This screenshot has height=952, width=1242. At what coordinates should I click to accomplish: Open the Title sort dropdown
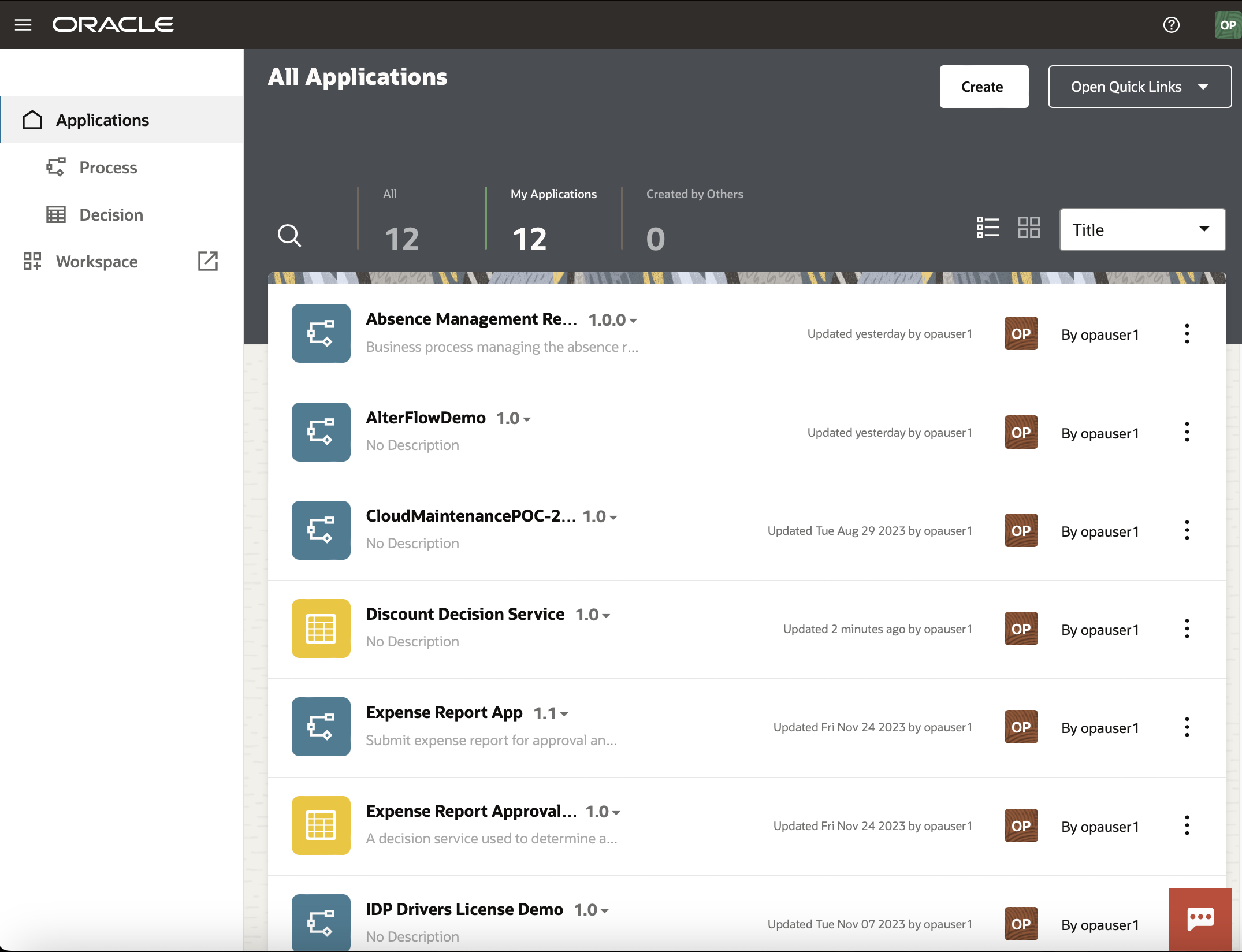pos(1141,229)
